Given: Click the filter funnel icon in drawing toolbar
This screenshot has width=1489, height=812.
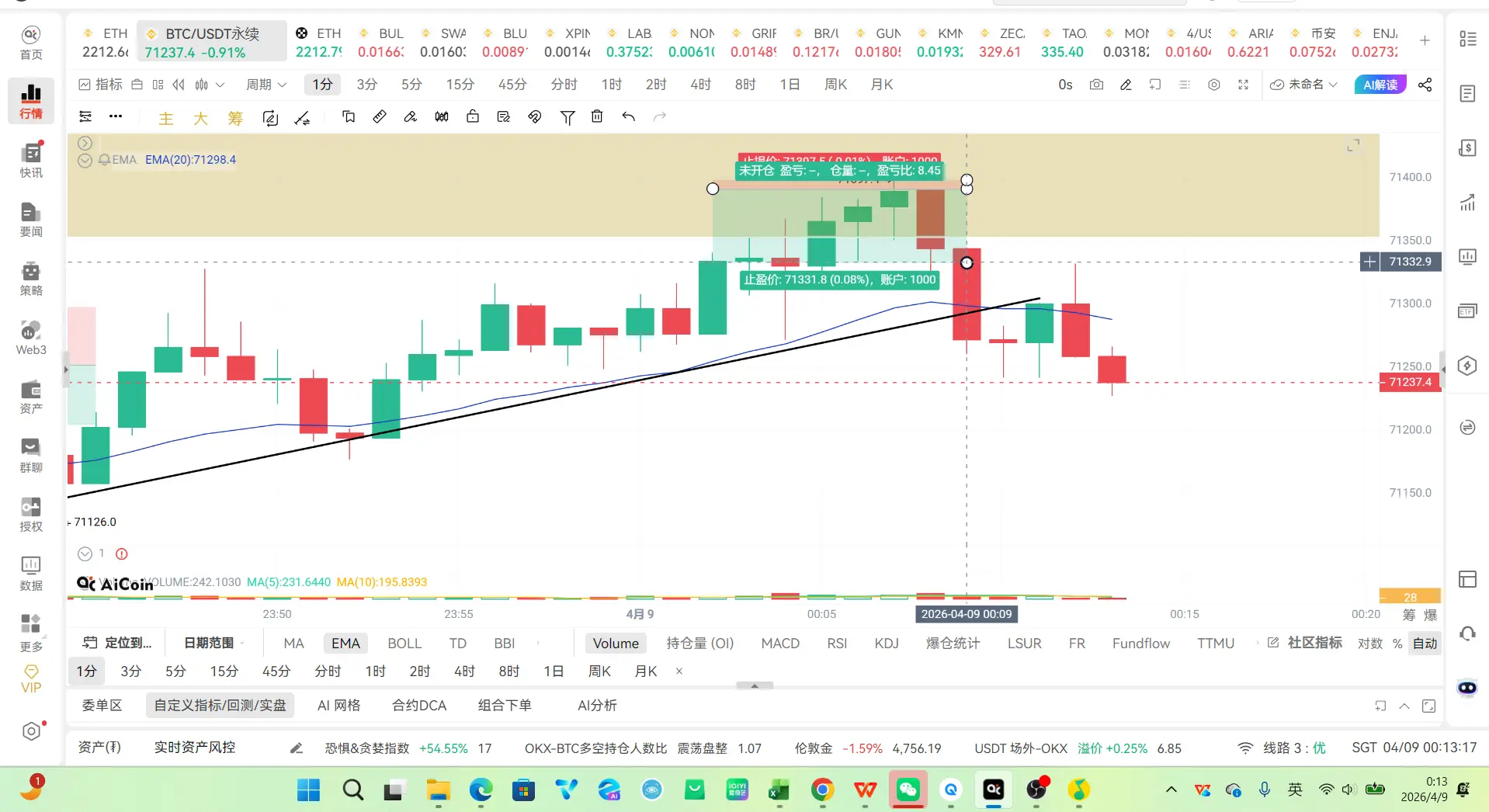Looking at the screenshot, I should [x=567, y=117].
